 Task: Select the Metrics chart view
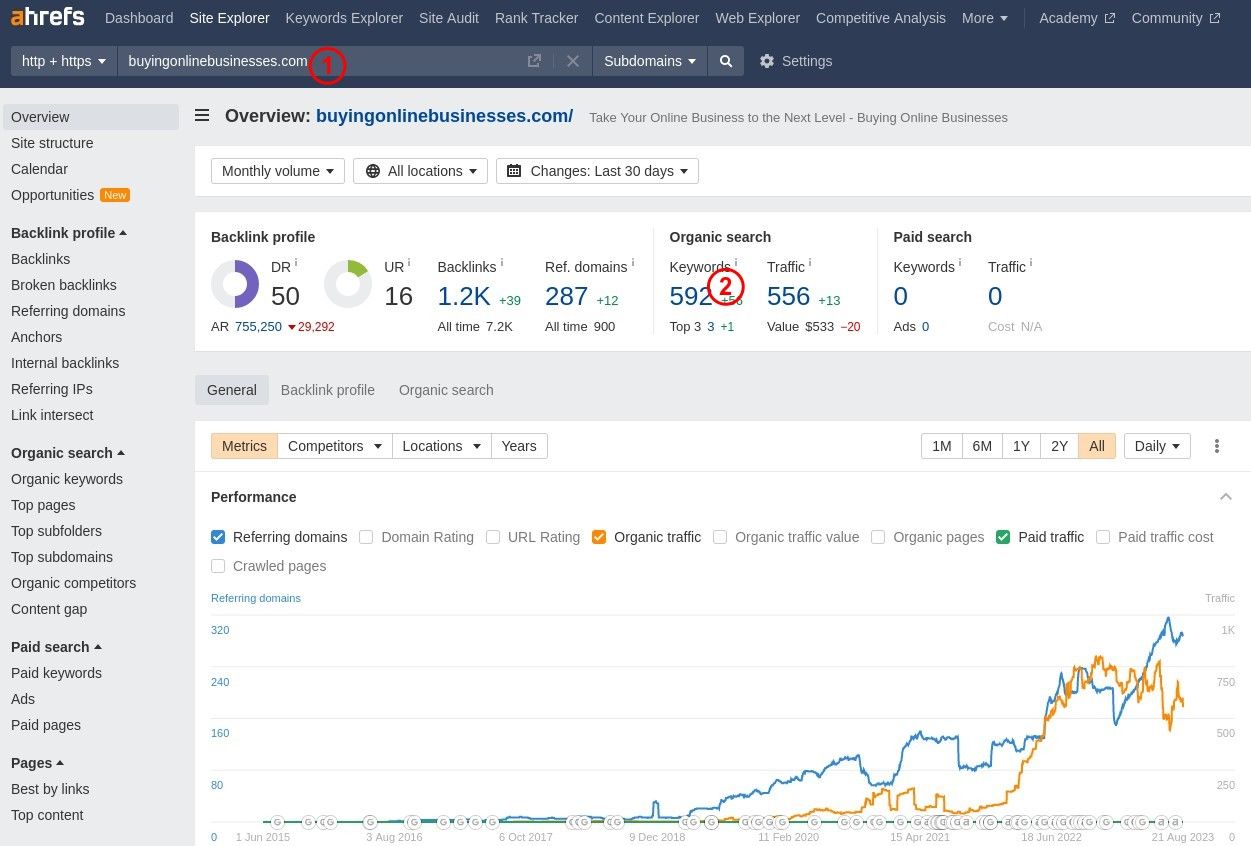(x=244, y=446)
